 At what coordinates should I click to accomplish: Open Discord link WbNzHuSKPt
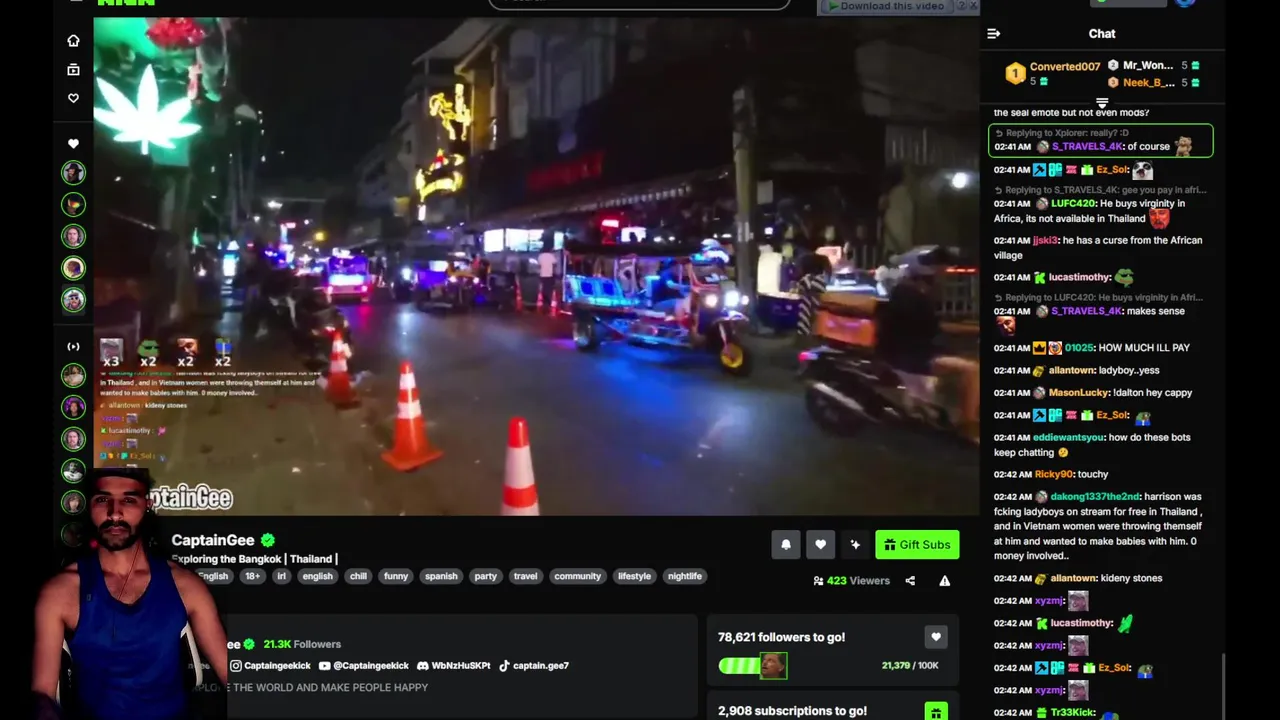click(453, 666)
